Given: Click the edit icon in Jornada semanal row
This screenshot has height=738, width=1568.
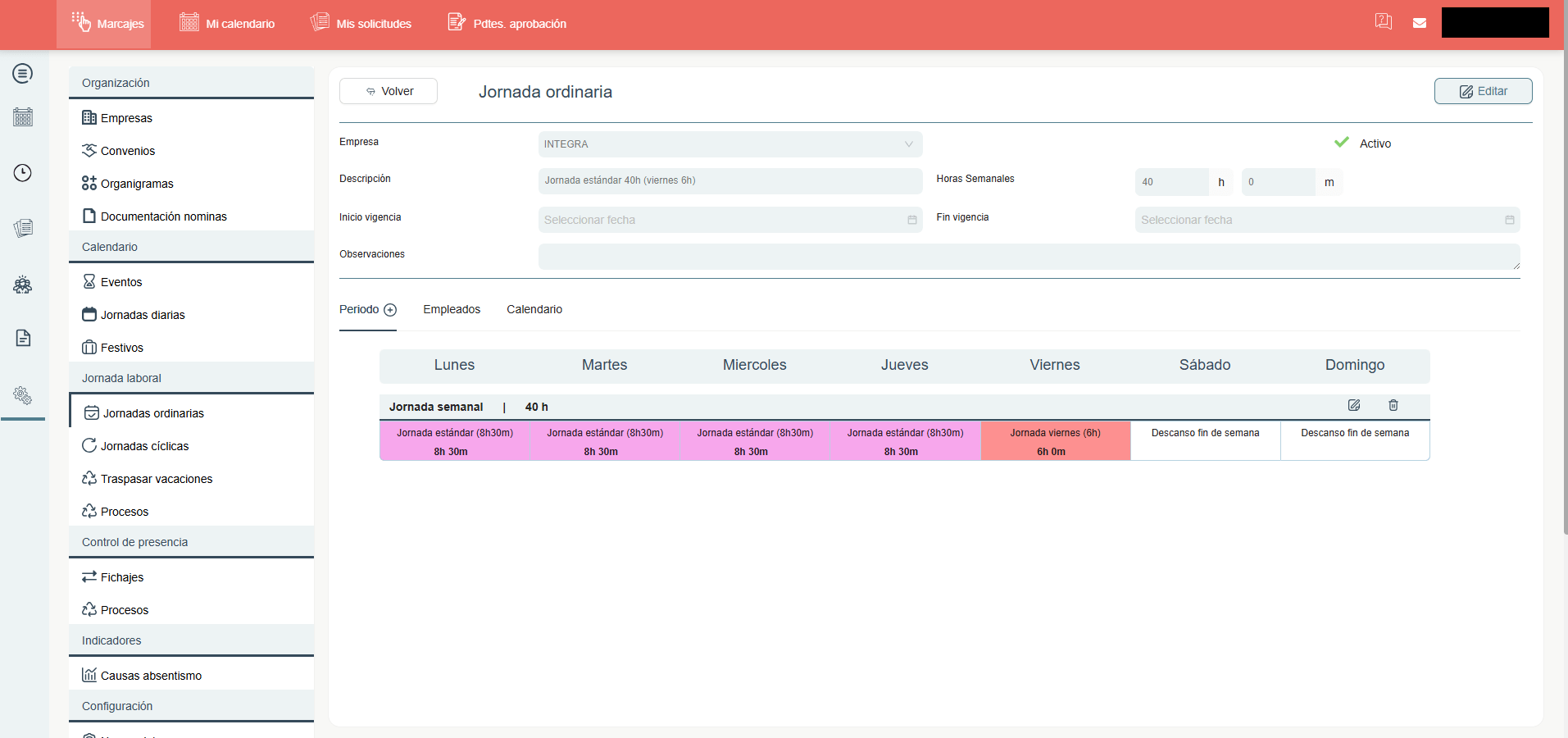Looking at the screenshot, I should 1354,405.
